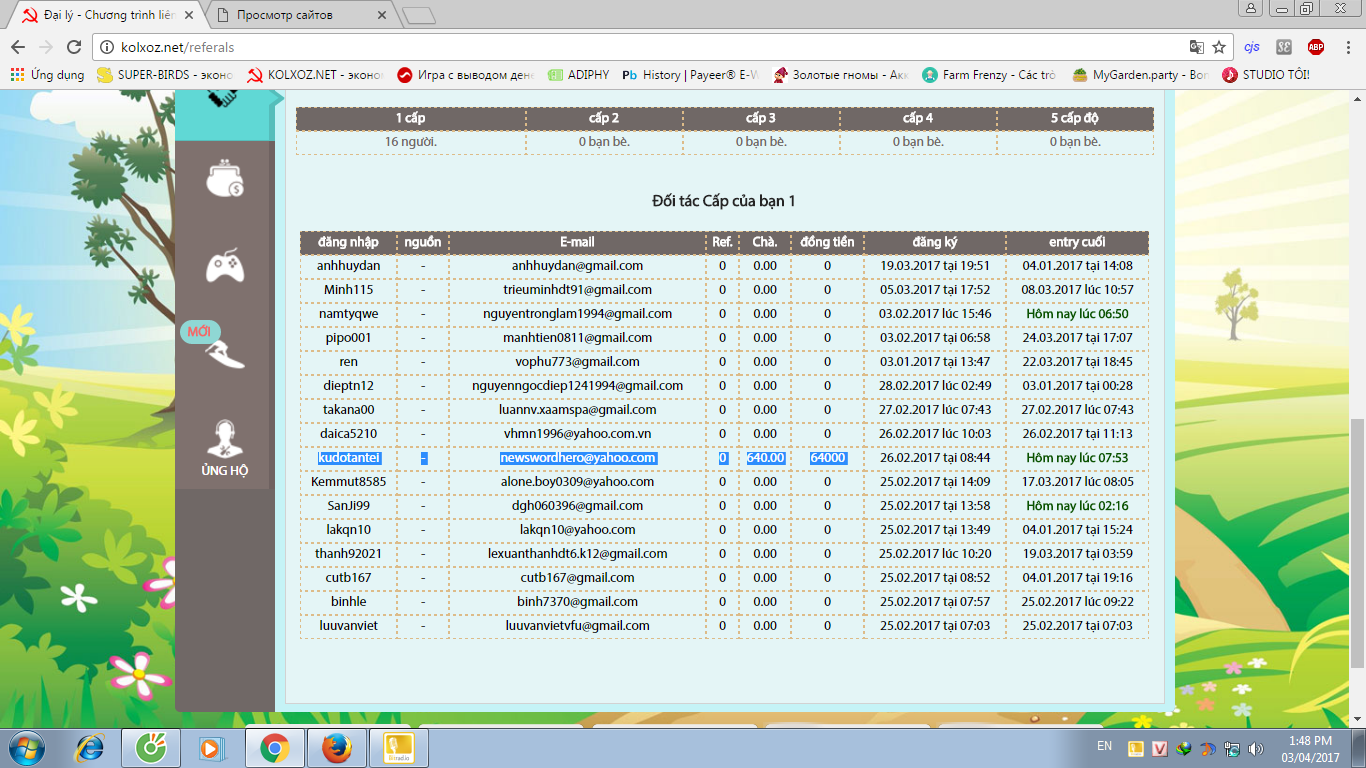Image resolution: width=1366 pixels, height=768 pixels.
Task: Open the AdBlock Plus extension icon
Action: tap(1316, 47)
